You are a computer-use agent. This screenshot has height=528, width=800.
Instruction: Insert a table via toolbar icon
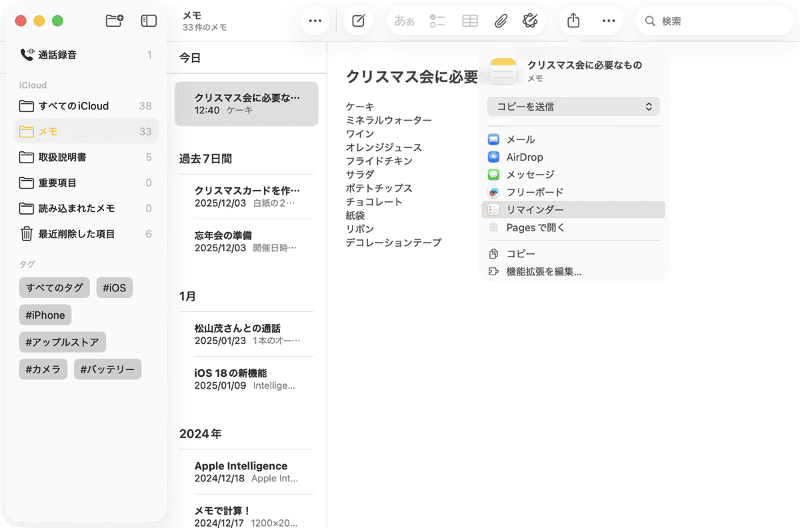pos(470,21)
